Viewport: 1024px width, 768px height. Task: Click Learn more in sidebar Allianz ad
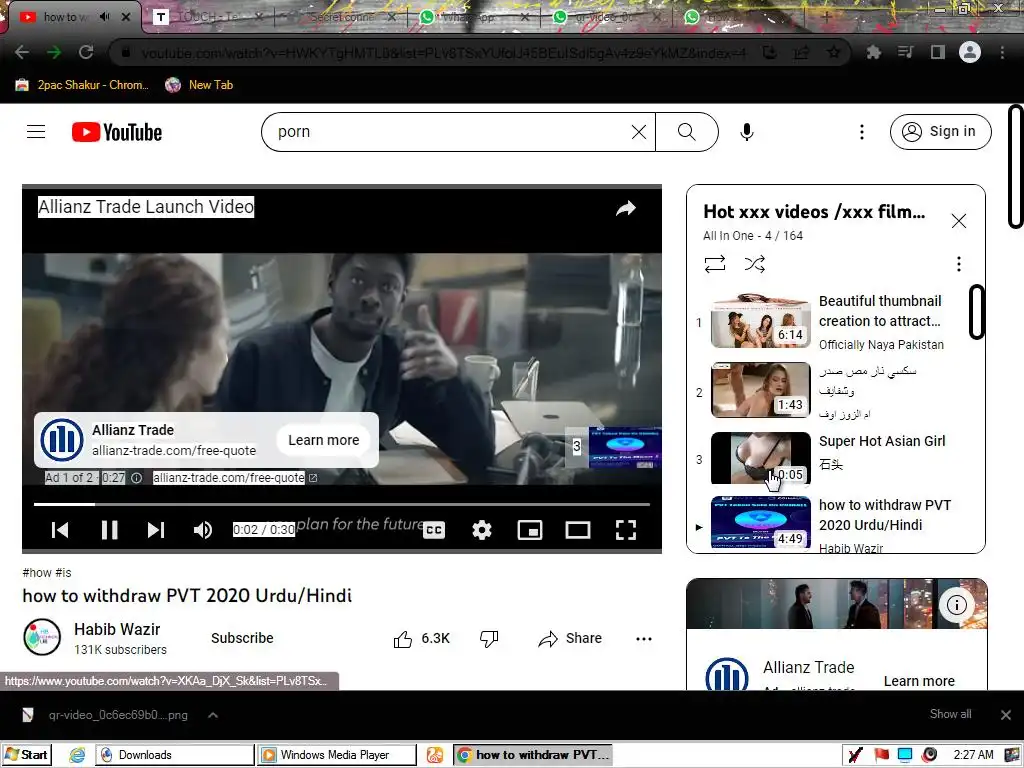pos(919,680)
